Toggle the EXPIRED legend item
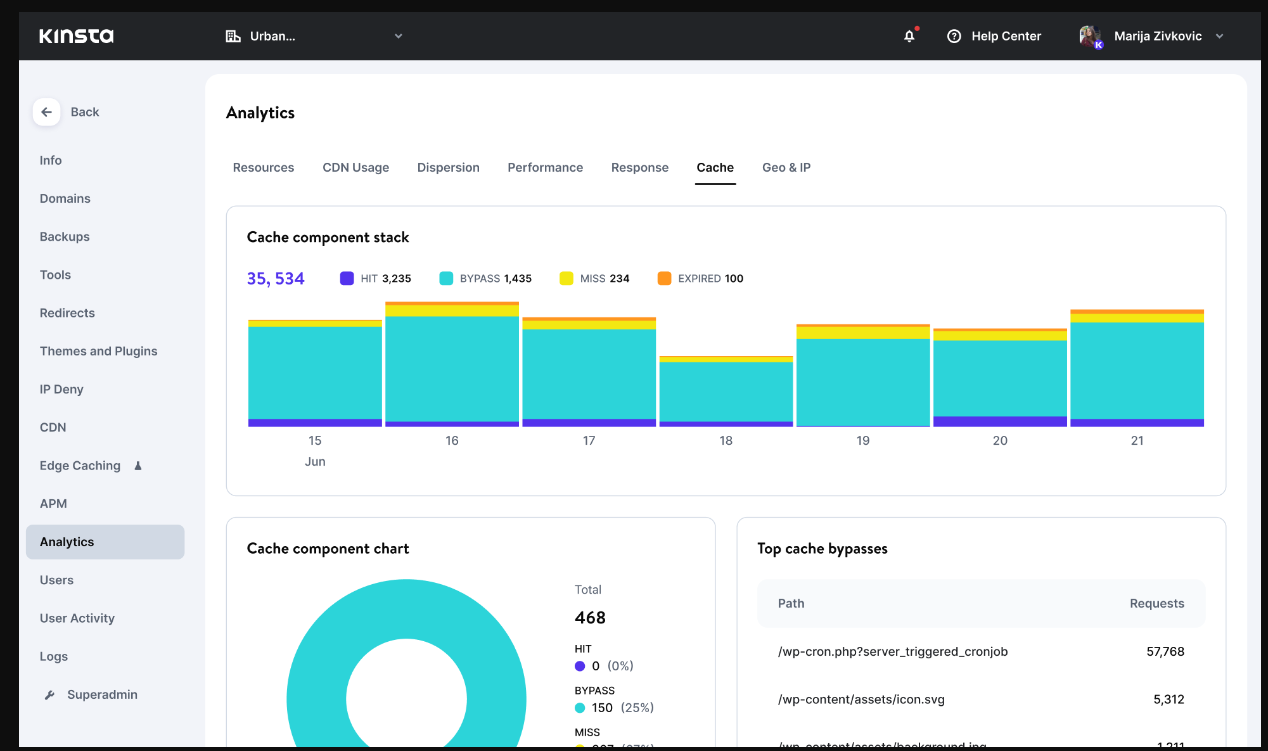1268x751 pixels. (x=699, y=278)
